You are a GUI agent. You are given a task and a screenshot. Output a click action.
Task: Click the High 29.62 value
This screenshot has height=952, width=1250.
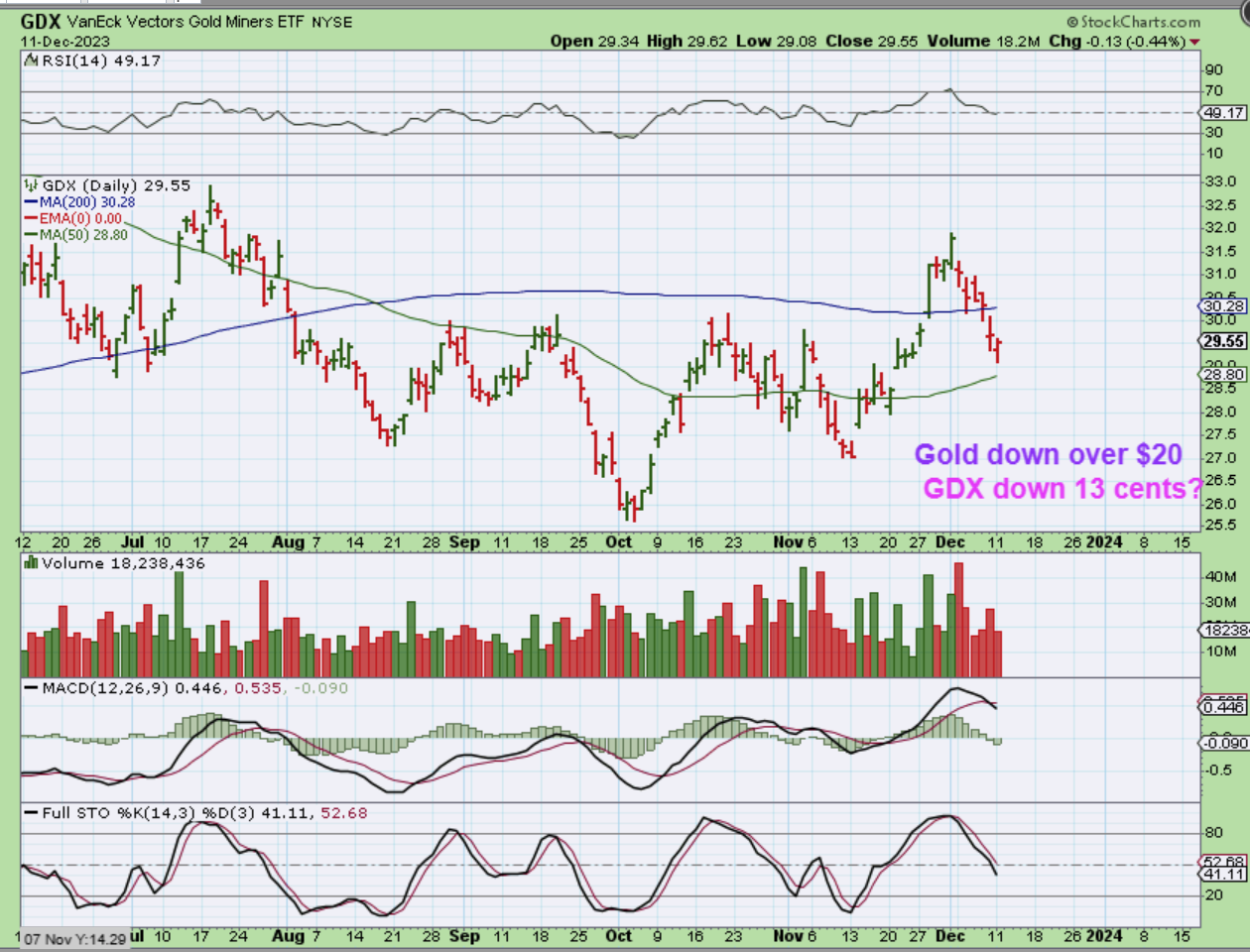[687, 41]
